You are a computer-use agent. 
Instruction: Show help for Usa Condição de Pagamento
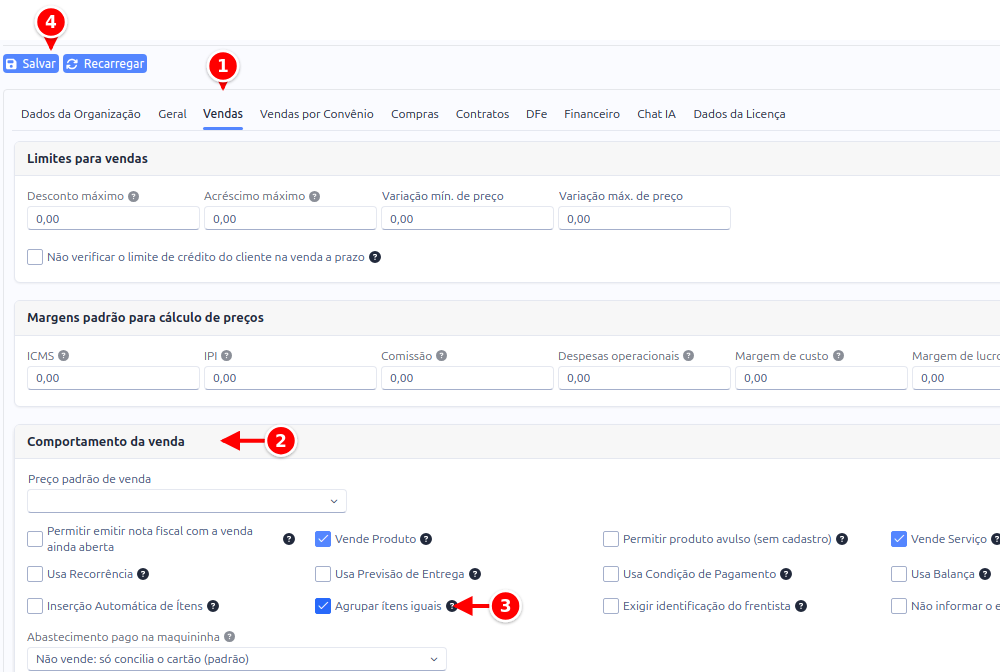pos(786,574)
